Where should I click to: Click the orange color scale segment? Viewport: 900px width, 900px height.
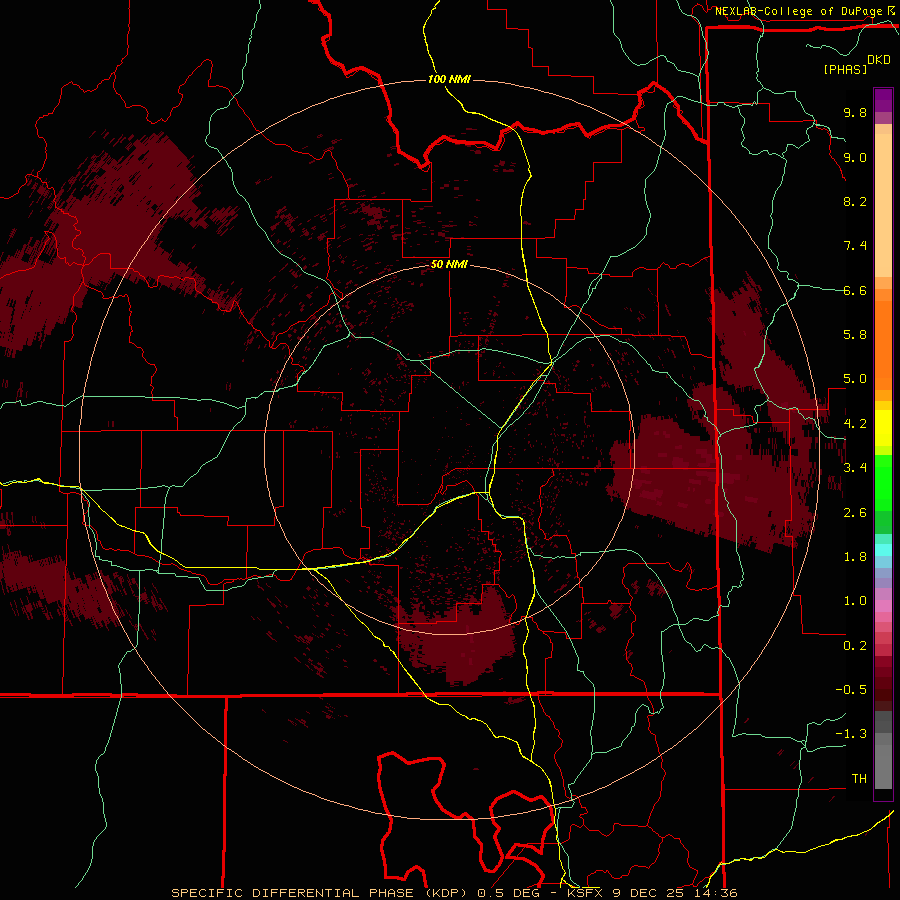(883, 345)
